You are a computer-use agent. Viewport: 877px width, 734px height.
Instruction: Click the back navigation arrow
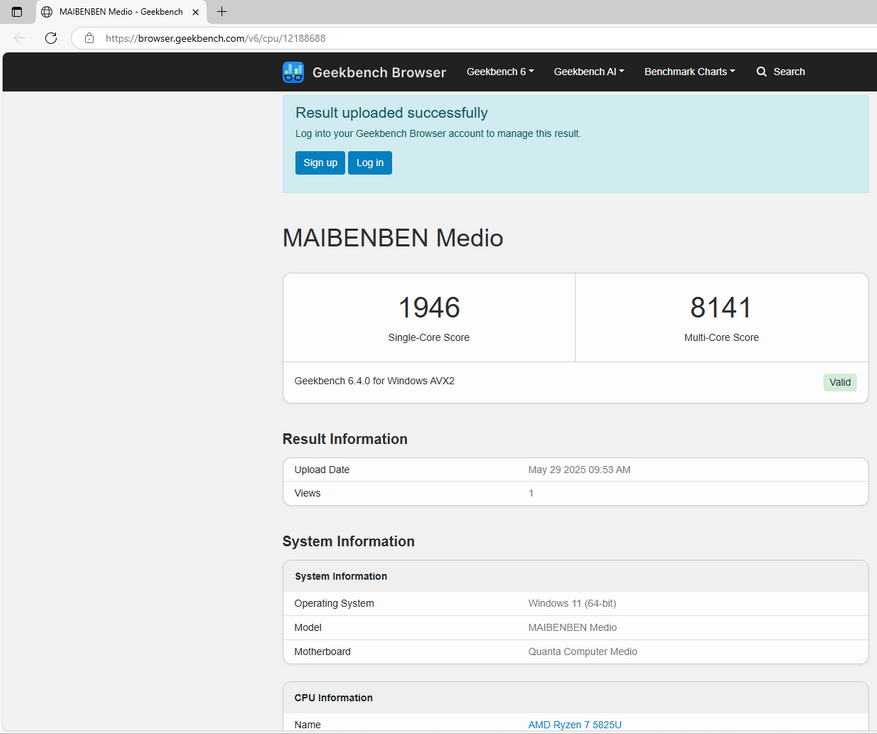[20, 38]
